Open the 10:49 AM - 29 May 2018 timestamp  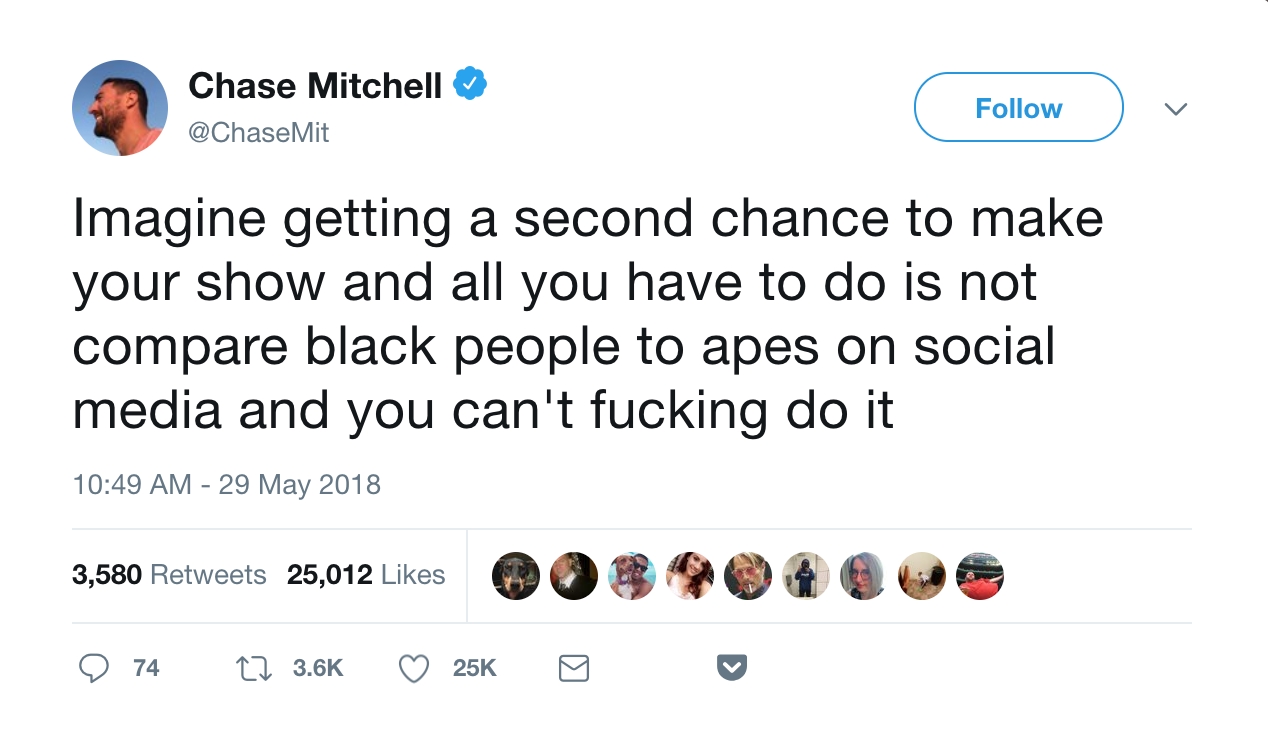click(x=227, y=485)
